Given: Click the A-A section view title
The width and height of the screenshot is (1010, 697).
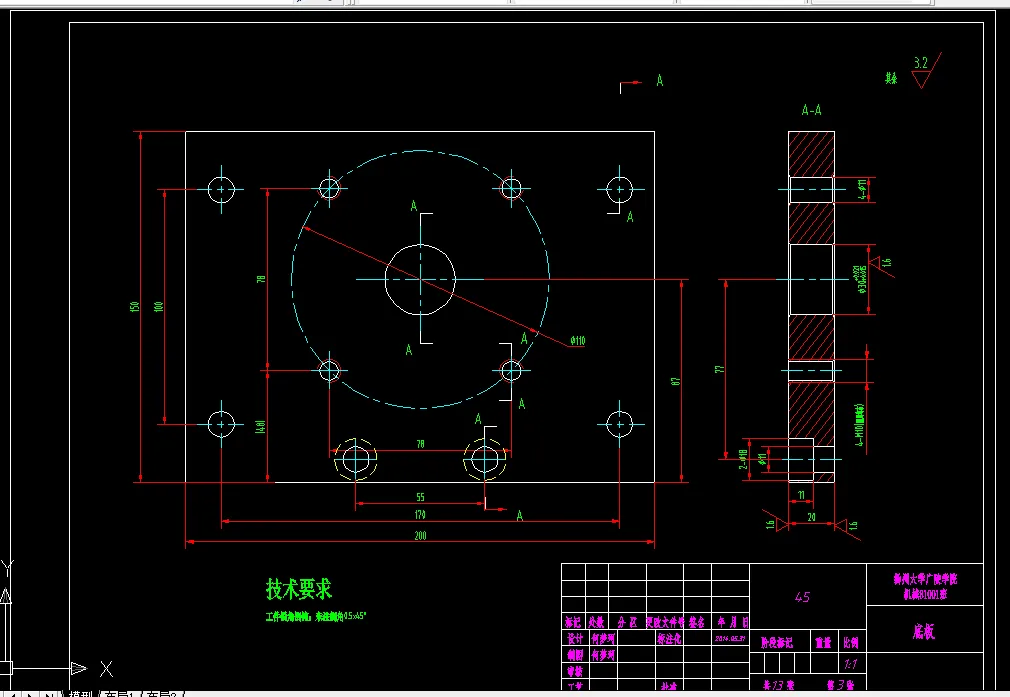Looking at the screenshot, I should pos(812,110).
